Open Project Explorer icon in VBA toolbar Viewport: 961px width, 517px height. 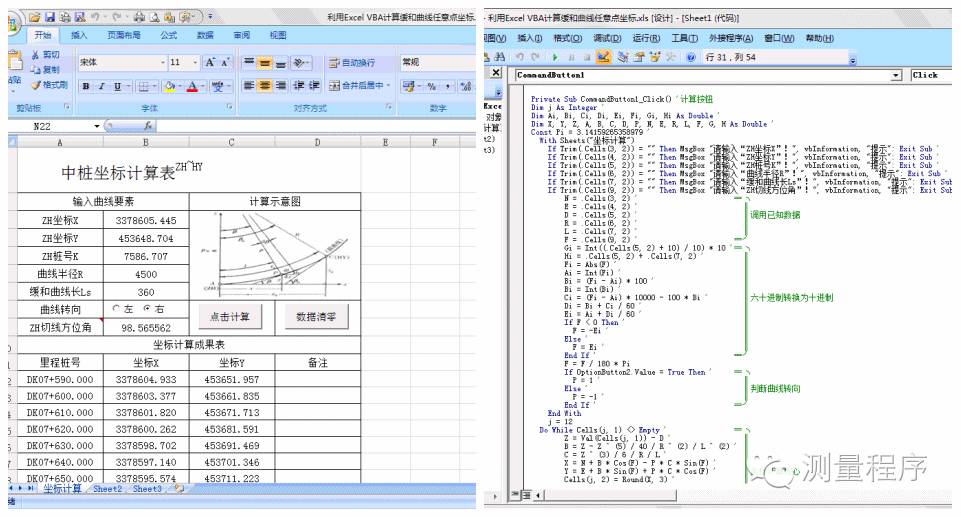point(623,57)
